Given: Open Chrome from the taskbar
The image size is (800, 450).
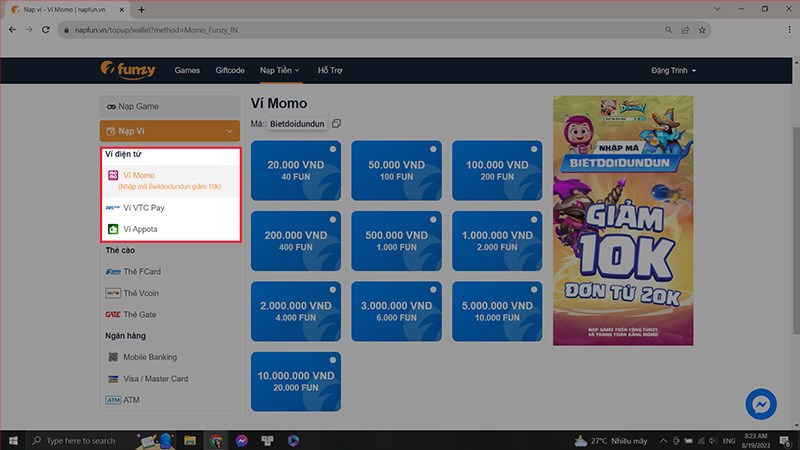Looking at the screenshot, I should [x=216, y=440].
